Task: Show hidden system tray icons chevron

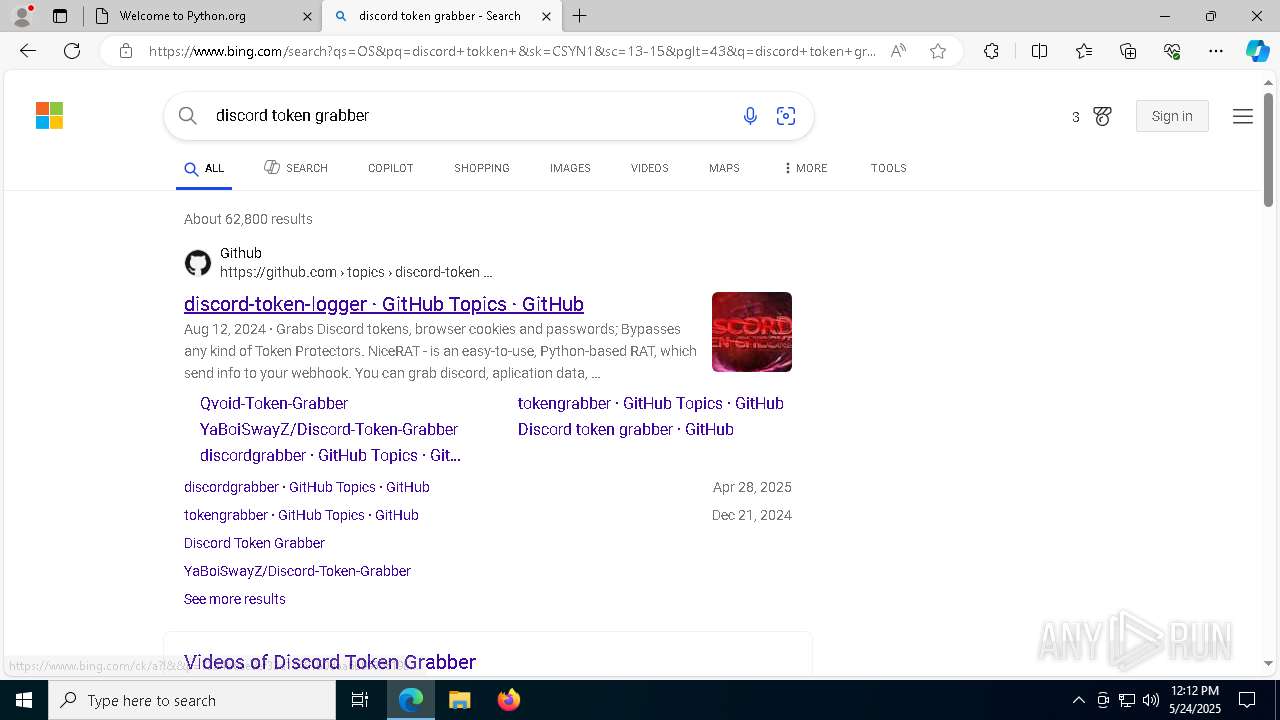Action: pyautogui.click(x=1078, y=700)
